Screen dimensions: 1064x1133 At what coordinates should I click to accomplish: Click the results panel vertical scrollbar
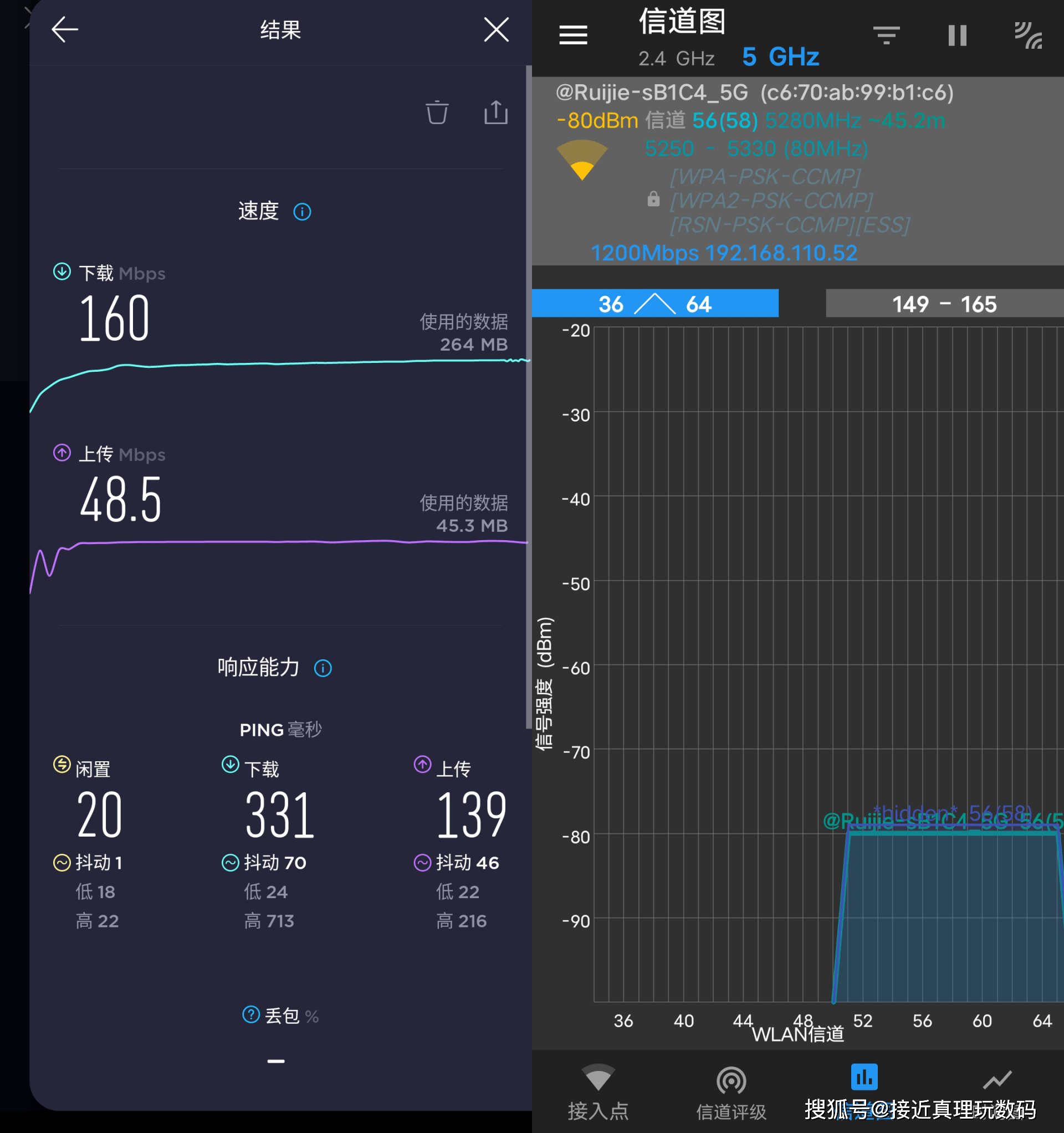pyautogui.click(x=528, y=399)
